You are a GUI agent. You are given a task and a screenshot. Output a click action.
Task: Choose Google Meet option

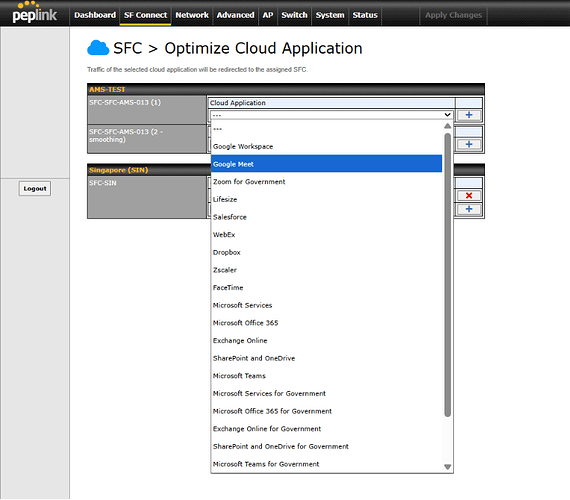(326, 164)
